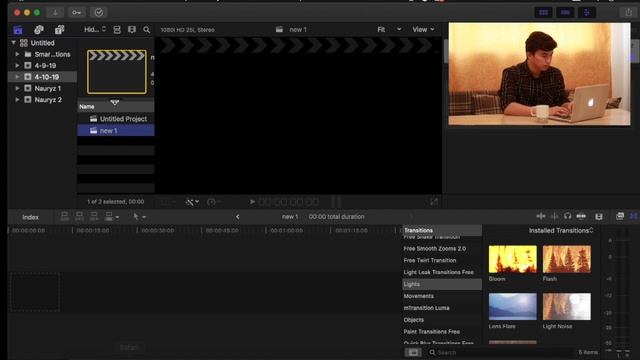This screenshot has width=640, height=360.
Task: Open the View options dropdown
Action: click(423, 29)
